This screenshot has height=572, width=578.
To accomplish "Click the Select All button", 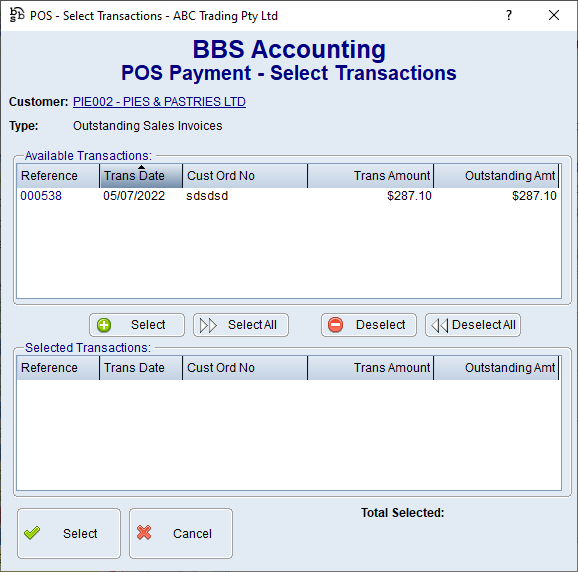I will point(241,325).
